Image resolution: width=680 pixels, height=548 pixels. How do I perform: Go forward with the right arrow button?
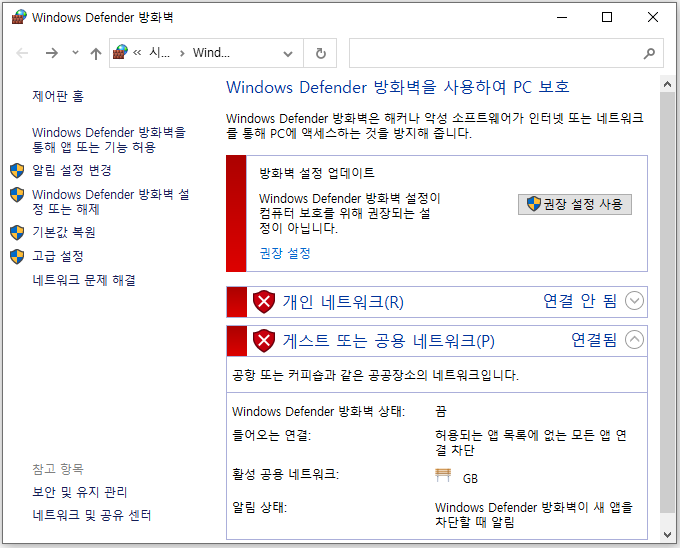(52, 53)
